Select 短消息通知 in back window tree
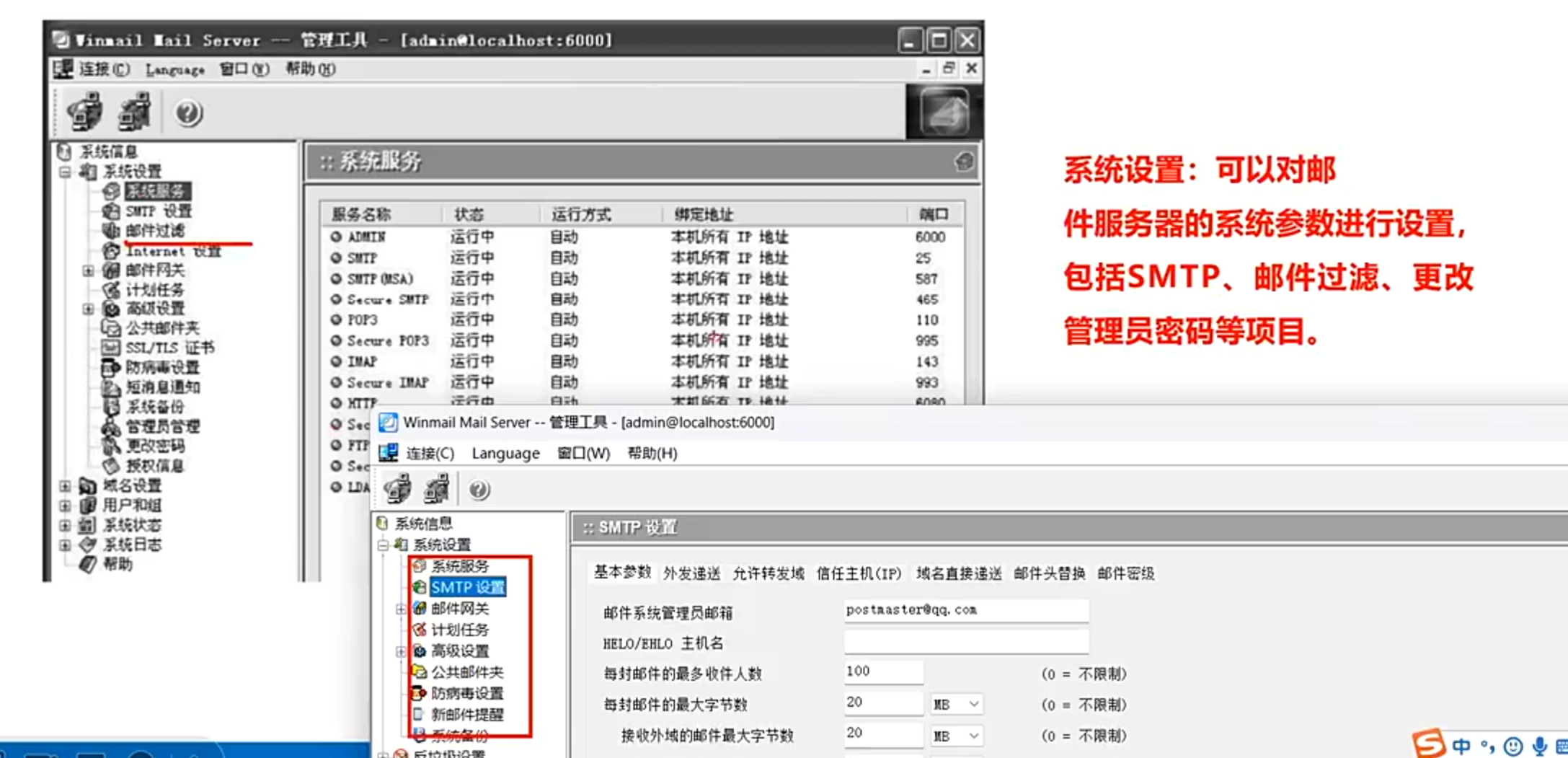 pyautogui.click(x=163, y=387)
